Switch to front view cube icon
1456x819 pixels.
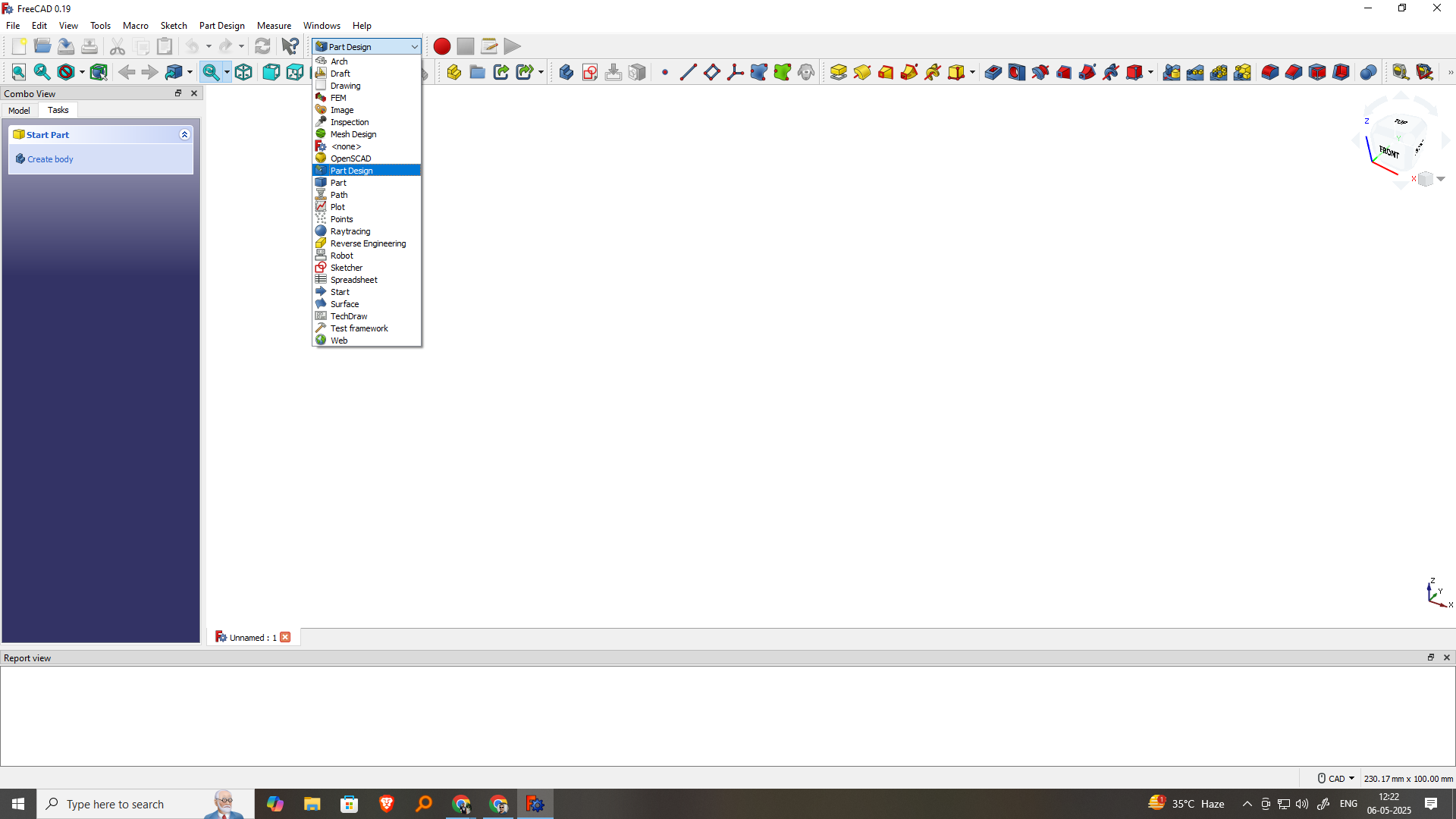[x=271, y=72]
